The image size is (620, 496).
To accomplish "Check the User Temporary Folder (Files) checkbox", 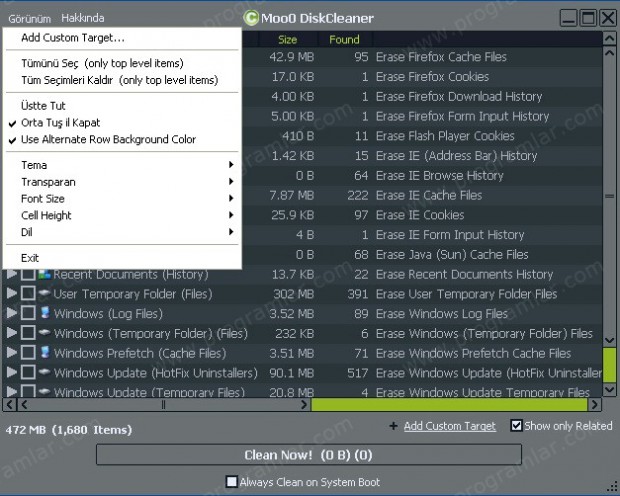I will [x=28, y=293].
